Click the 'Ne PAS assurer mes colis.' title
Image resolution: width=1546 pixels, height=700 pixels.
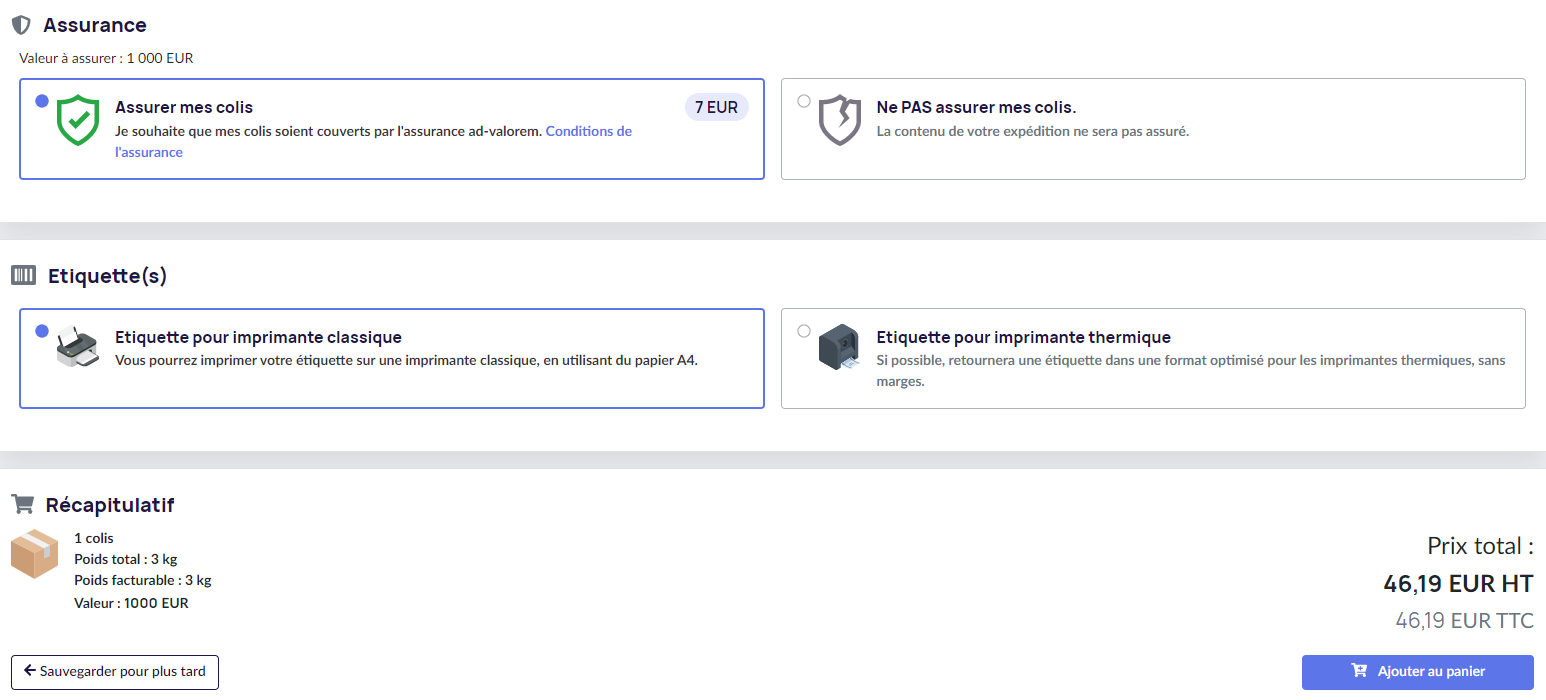(976, 107)
